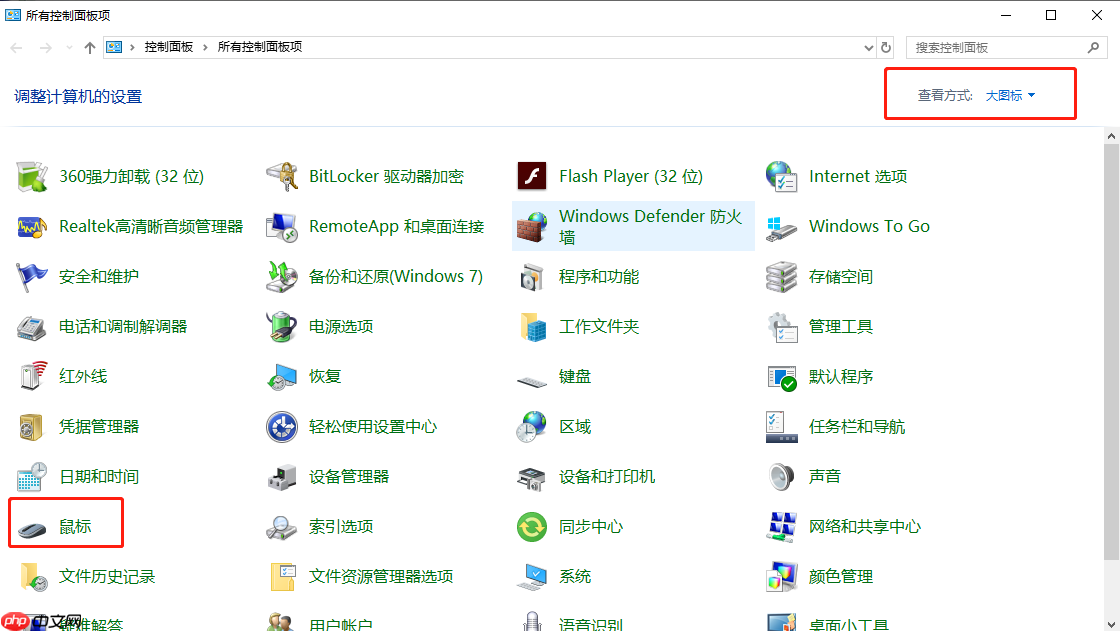Expand 查看方式 大图标 dropdown

(x=1010, y=95)
